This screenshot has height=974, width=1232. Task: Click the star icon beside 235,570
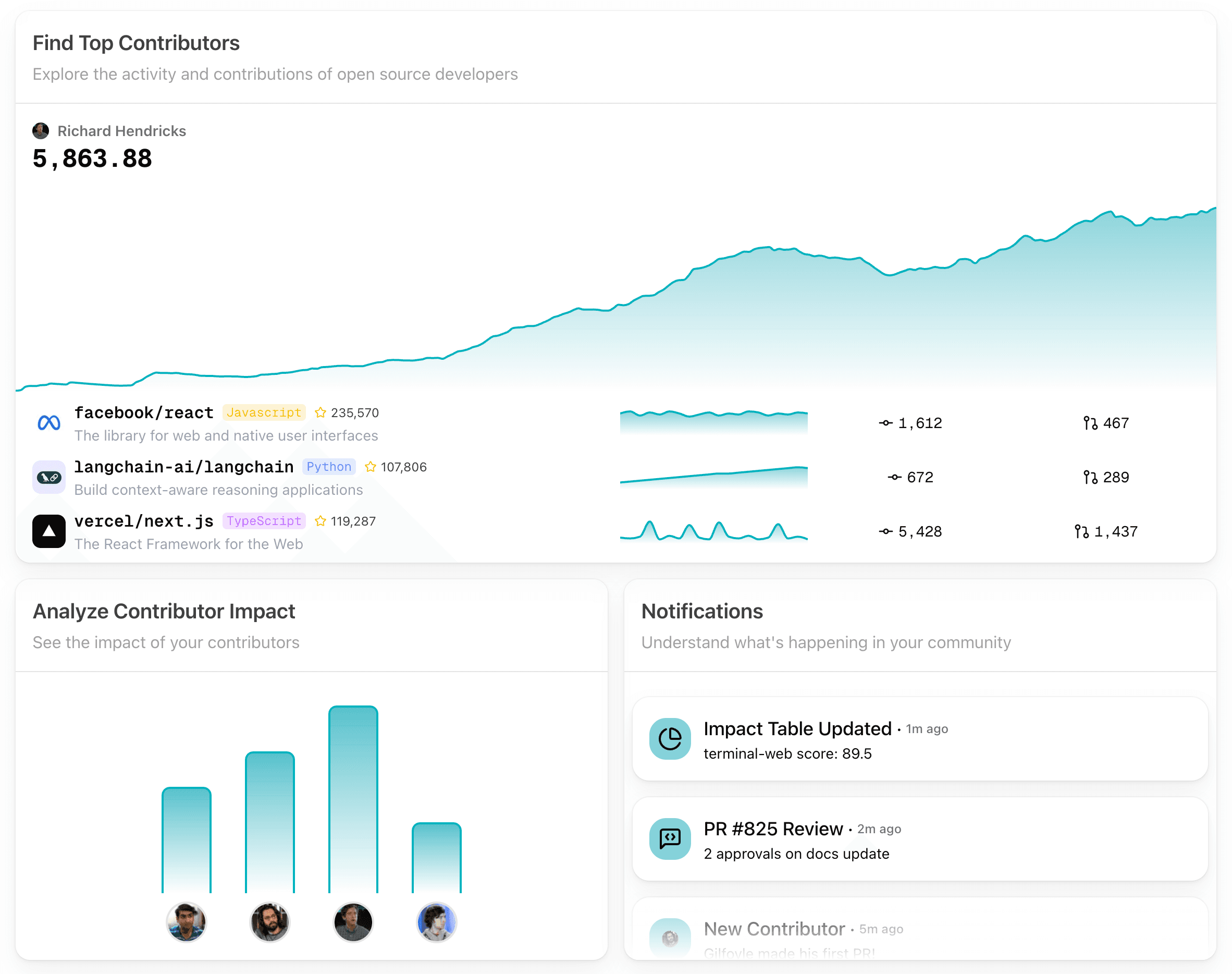[x=321, y=412]
